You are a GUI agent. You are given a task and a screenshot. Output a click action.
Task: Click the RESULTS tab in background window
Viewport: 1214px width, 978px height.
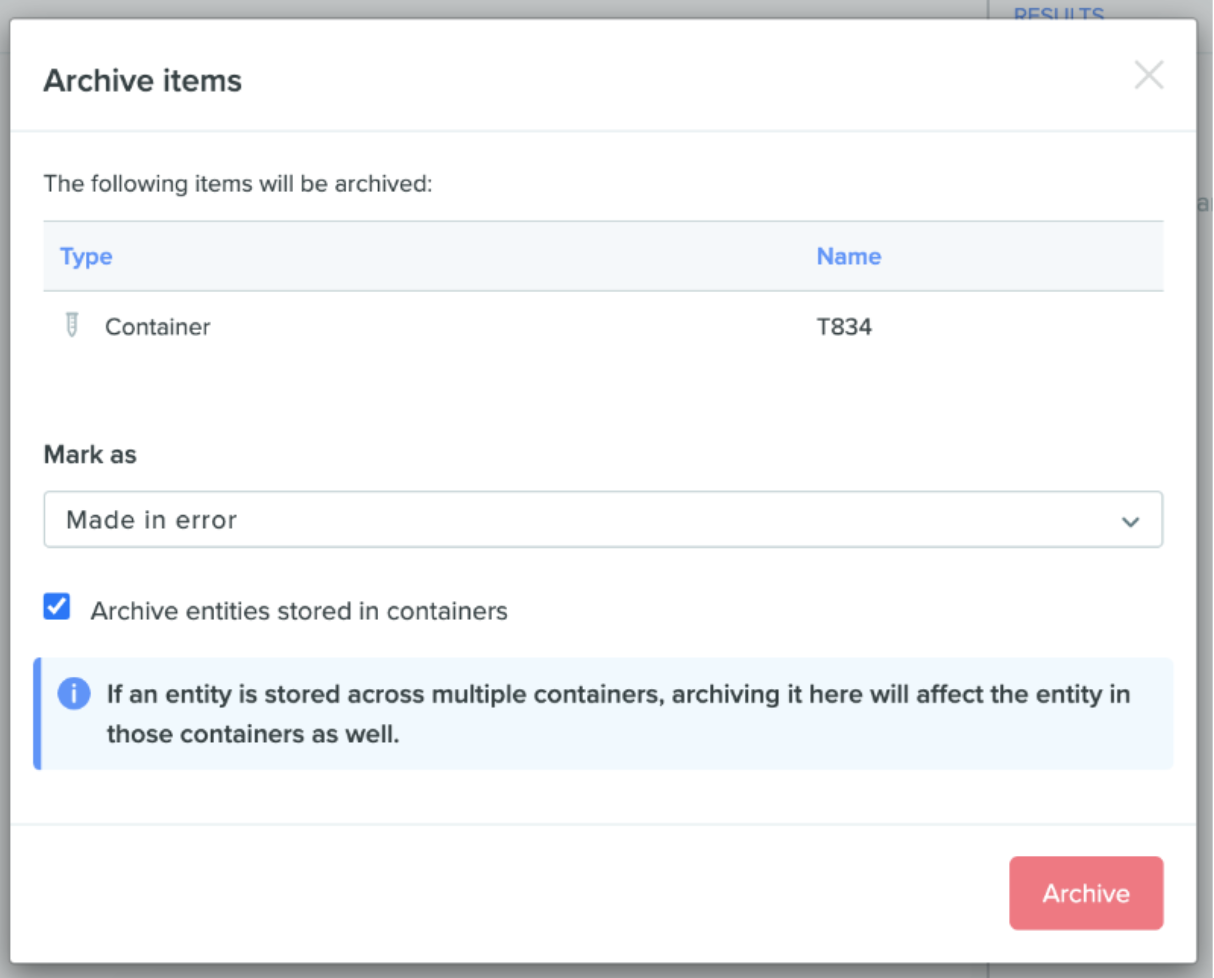(x=1059, y=13)
